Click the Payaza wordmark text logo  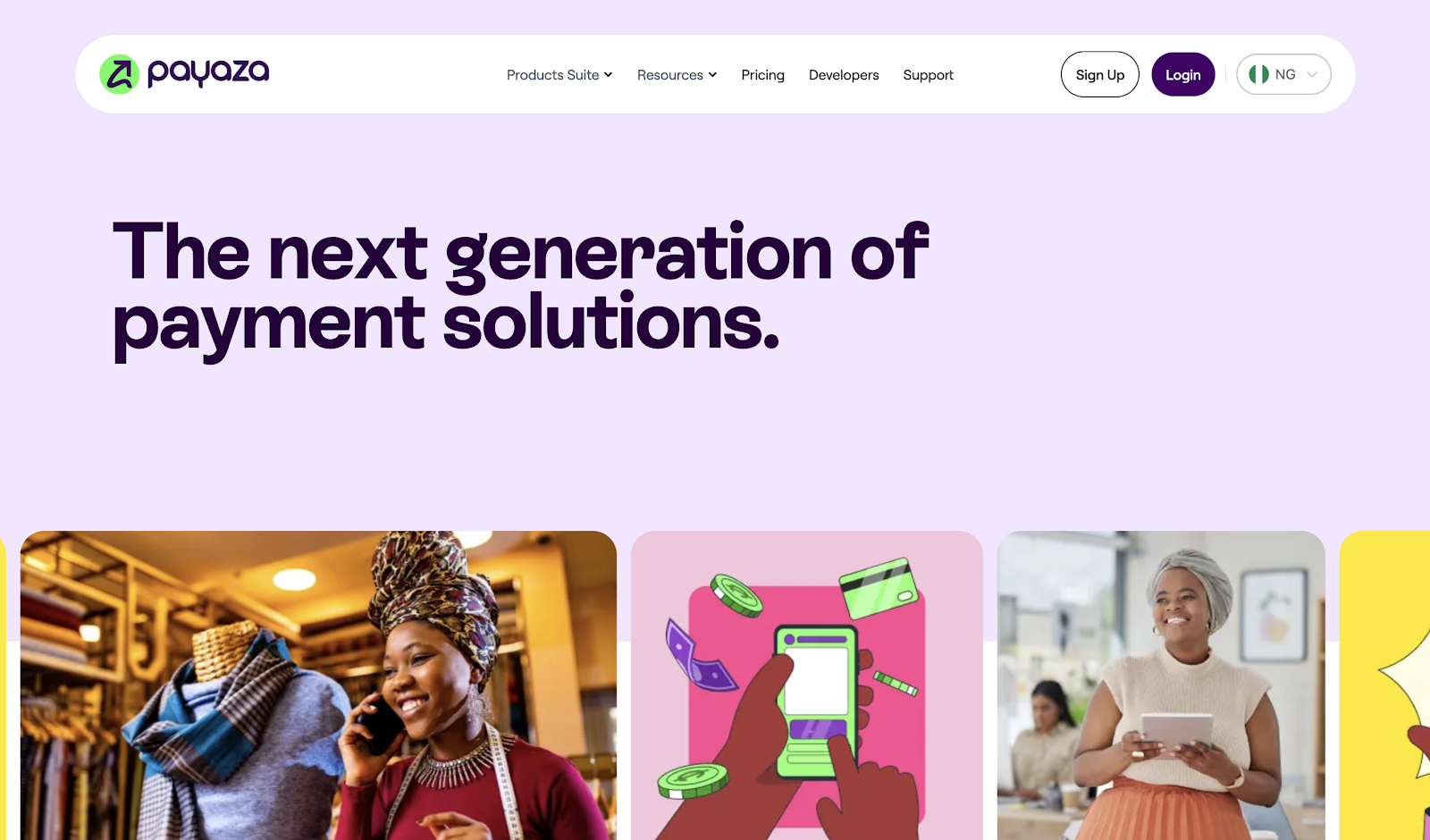coord(208,72)
